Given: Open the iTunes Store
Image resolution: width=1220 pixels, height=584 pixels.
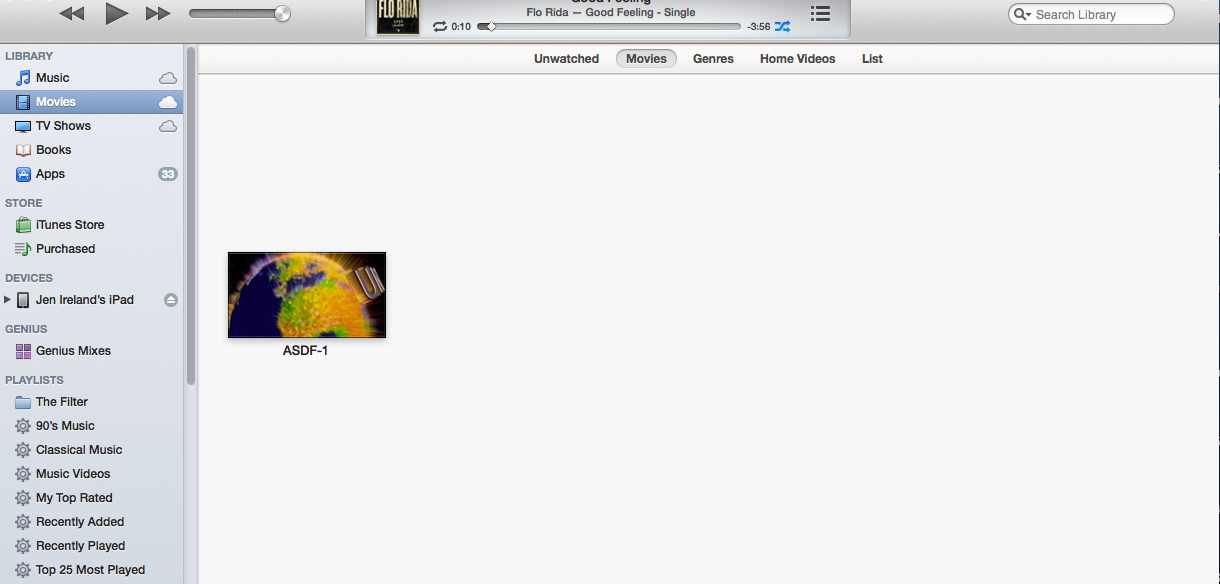Looking at the screenshot, I should 70,225.
